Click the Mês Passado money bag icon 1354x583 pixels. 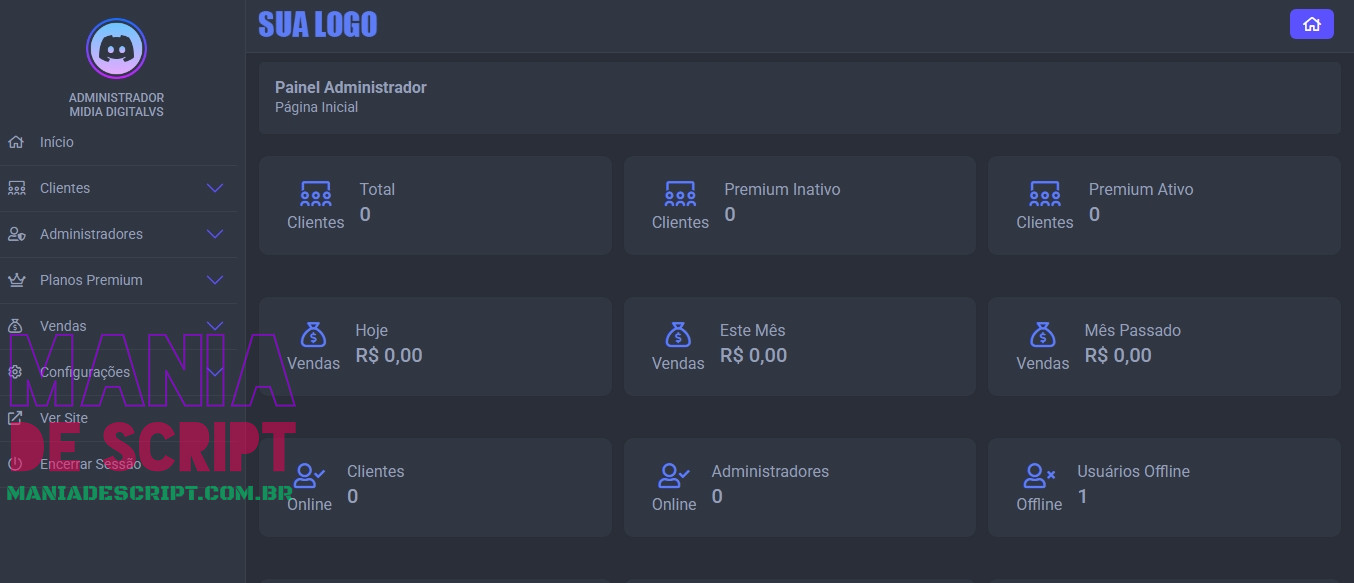click(x=1042, y=334)
